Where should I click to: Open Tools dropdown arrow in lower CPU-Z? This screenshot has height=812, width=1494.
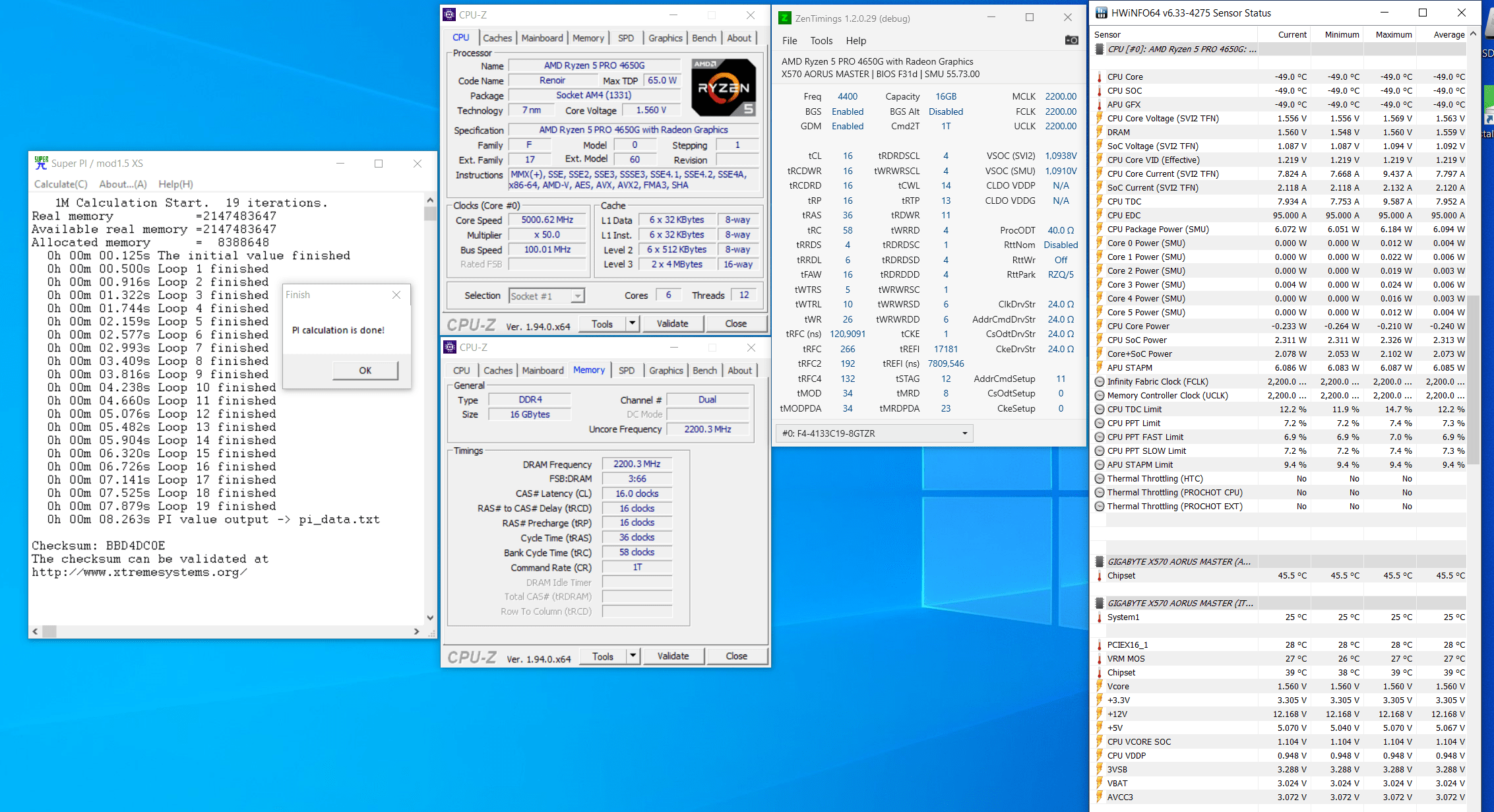point(633,656)
